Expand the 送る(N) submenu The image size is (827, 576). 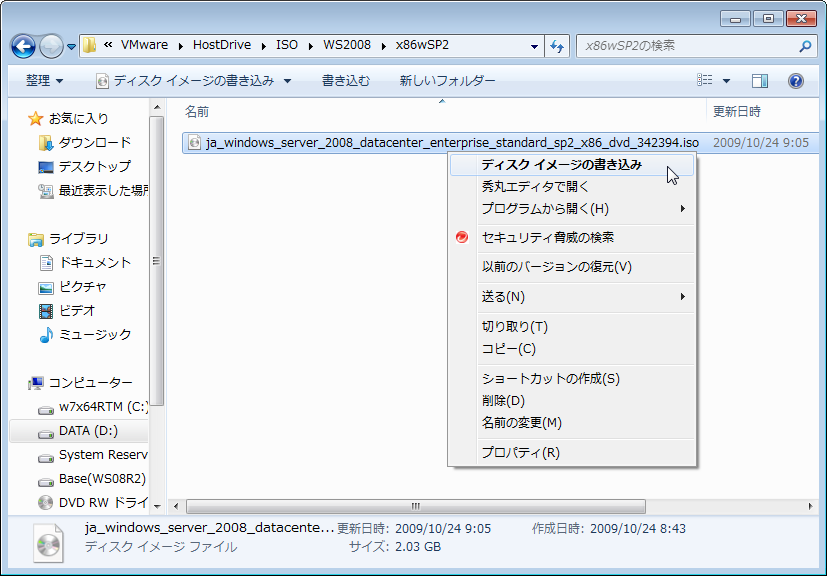point(572,297)
